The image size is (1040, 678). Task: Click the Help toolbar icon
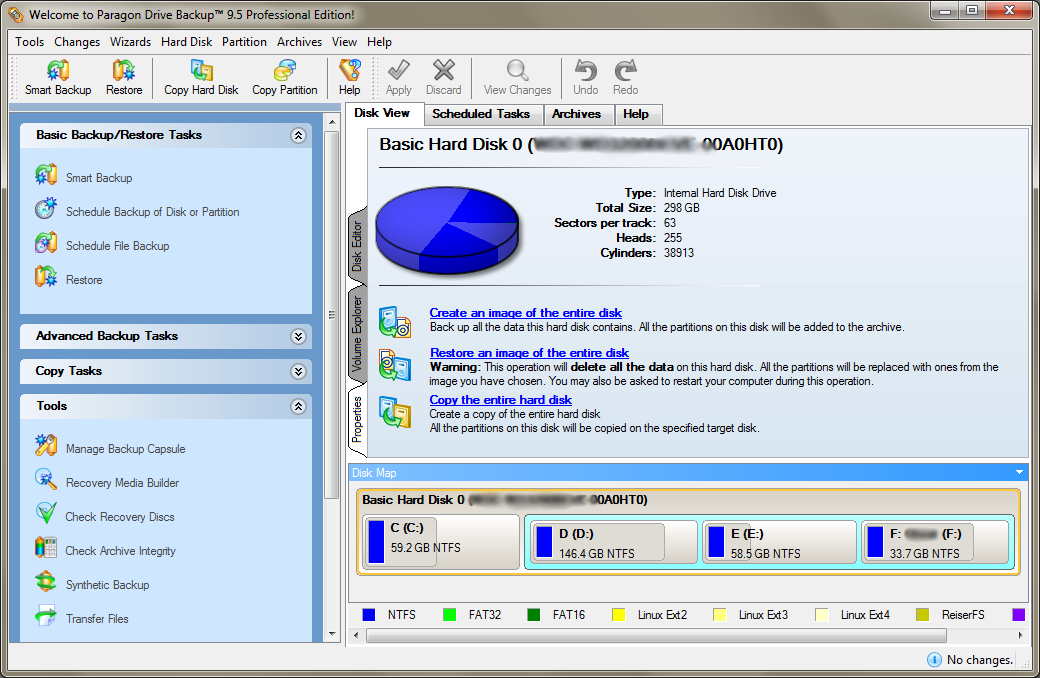pos(349,78)
